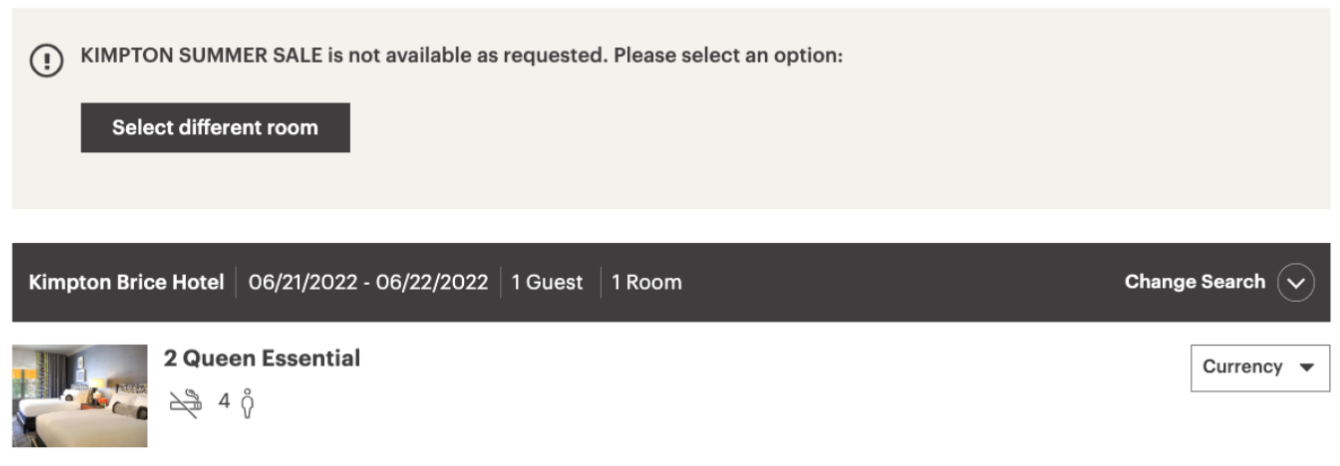1340x466 pixels.
Task: Click the occupancy number 4
Action: (x=224, y=402)
